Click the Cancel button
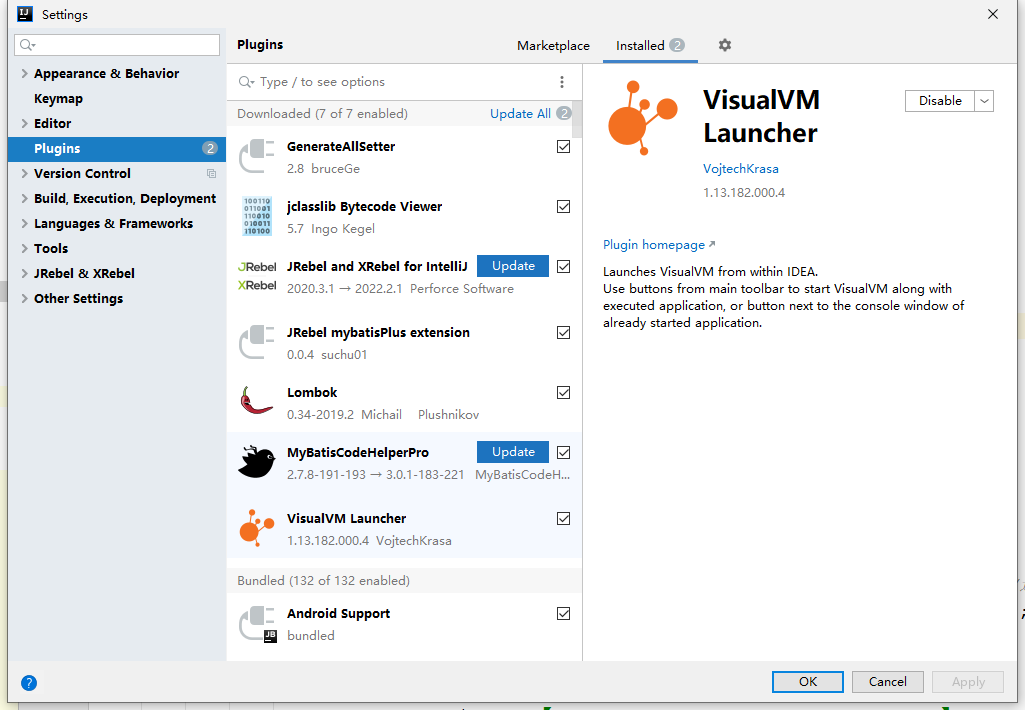The image size is (1025, 710). [888, 681]
